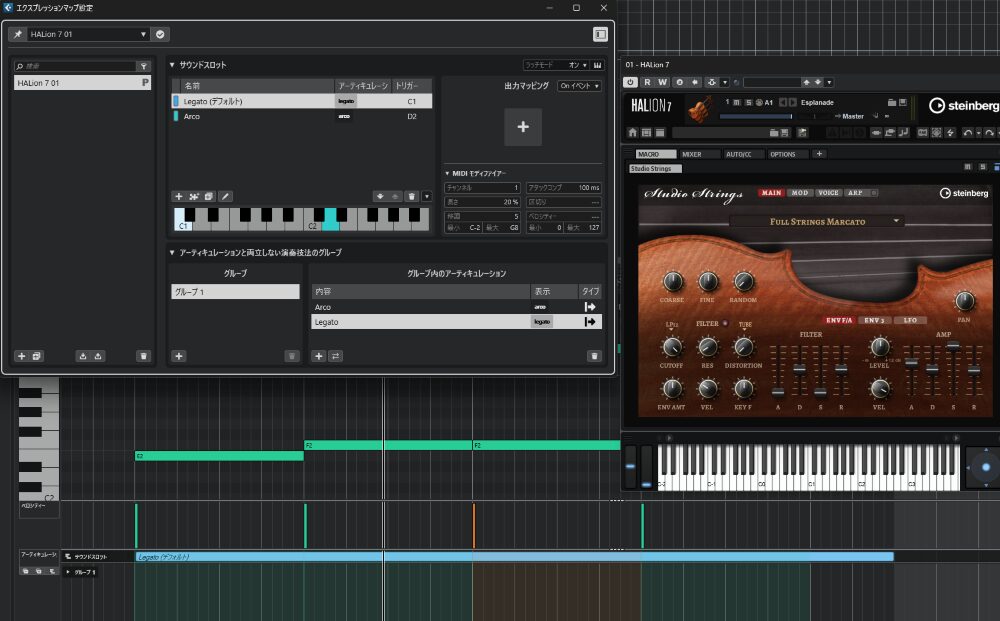Enable Write automation W button
The image size is (1000, 621).
[x=663, y=82]
